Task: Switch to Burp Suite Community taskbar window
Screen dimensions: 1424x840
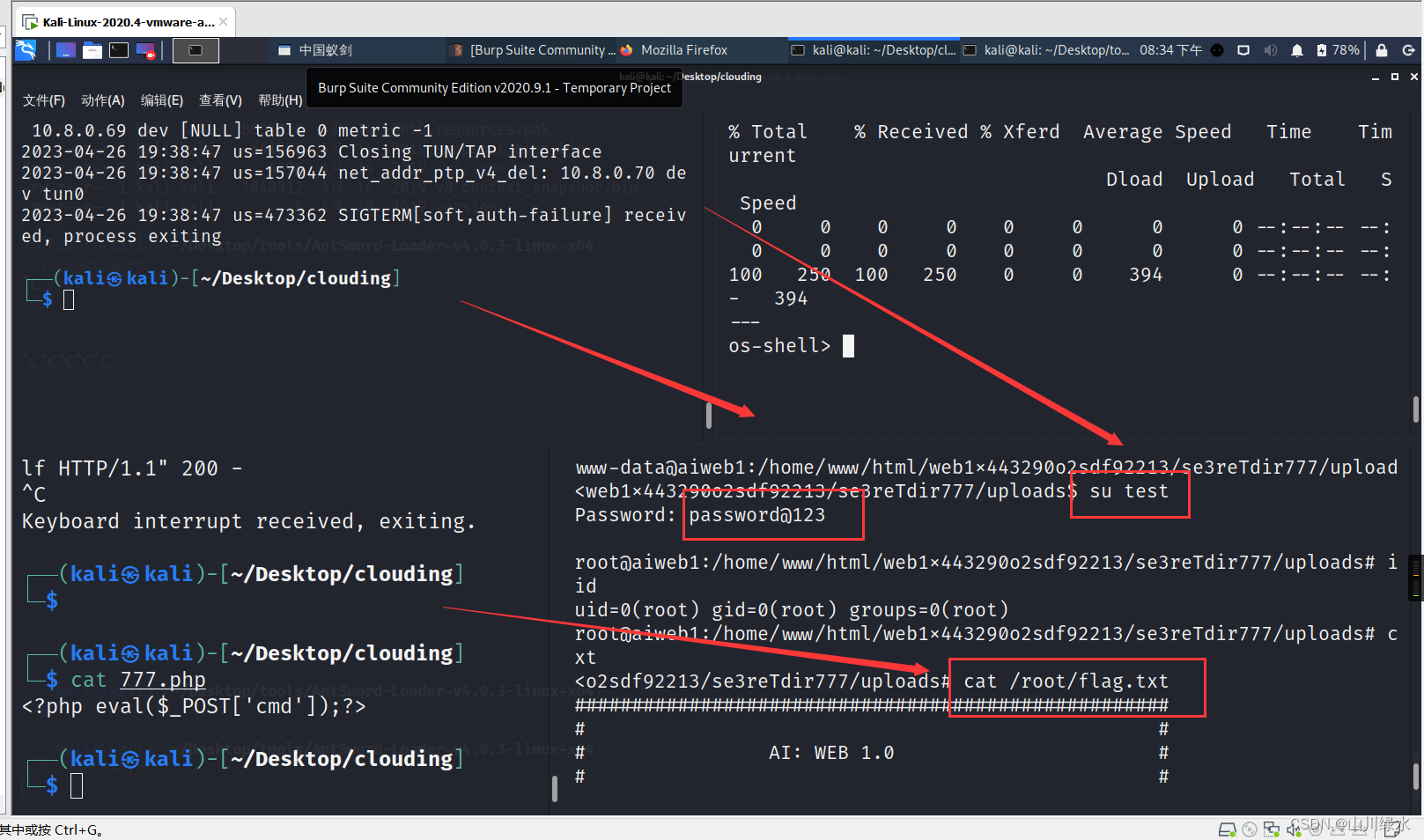Action: (x=534, y=50)
